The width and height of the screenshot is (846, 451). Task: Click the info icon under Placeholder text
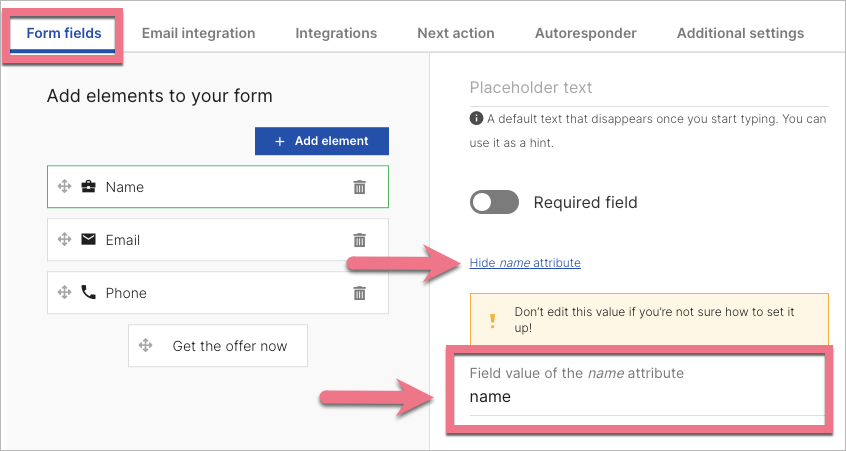476,119
